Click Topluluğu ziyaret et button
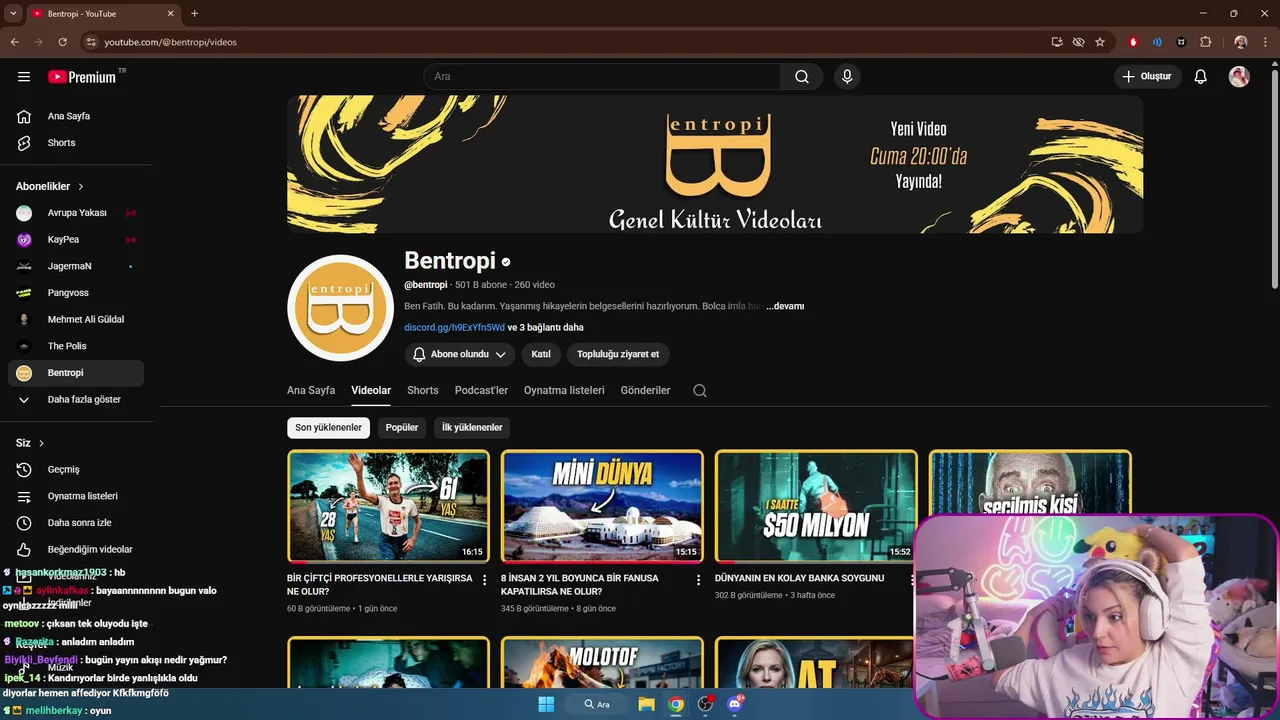Screen dimensions: 1280x720 pos(618,354)
